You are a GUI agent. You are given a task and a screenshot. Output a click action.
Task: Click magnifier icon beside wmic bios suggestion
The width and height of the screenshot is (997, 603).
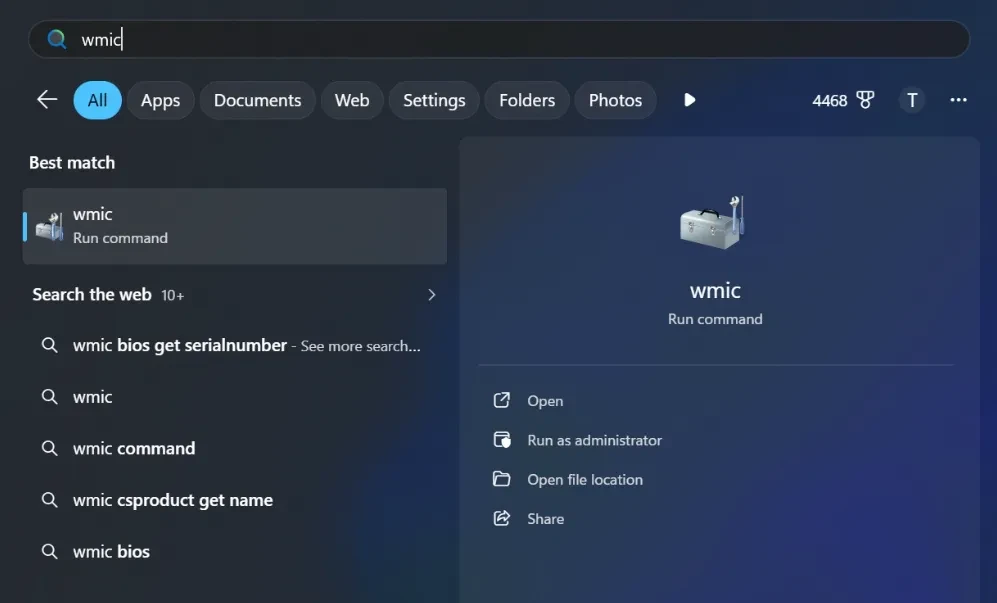[x=50, y=551]
